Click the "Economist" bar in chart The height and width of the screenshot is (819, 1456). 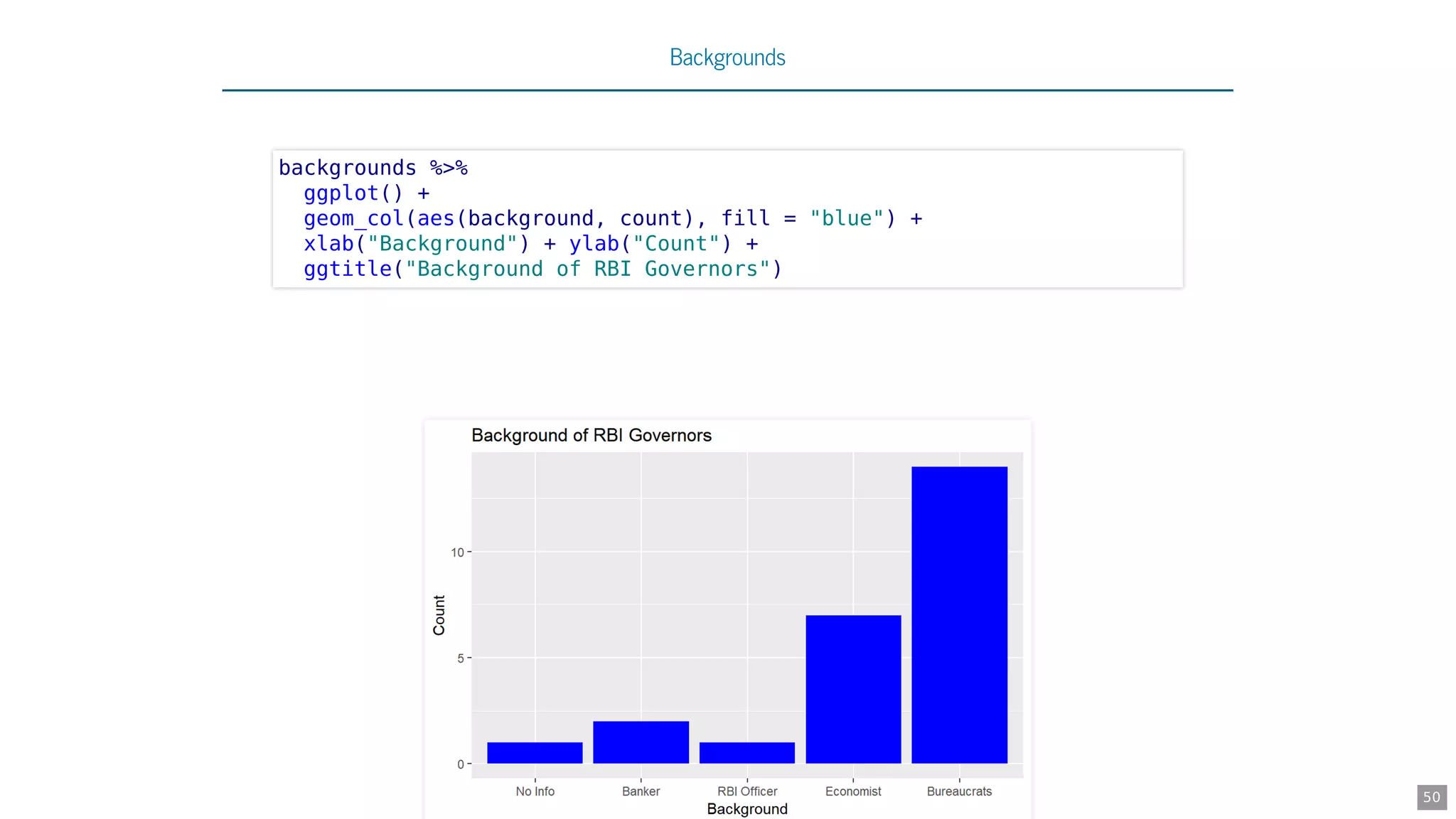pyautogui.click(x=853, y=690)
